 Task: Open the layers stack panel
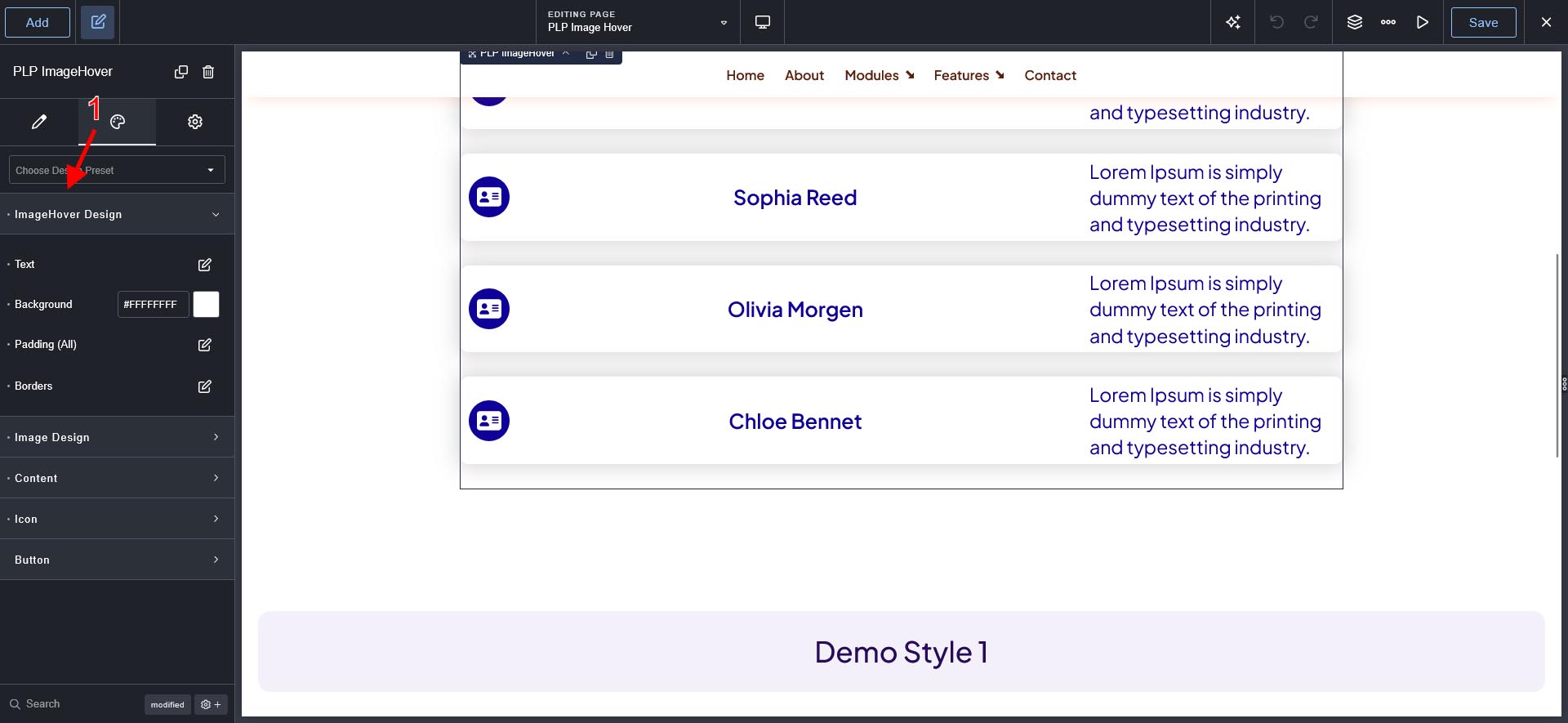coord(1355,22)
